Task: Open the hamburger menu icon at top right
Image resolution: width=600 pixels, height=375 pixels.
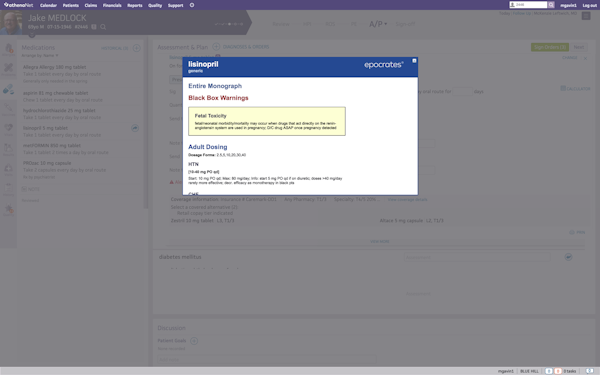Action: (586, 16)
